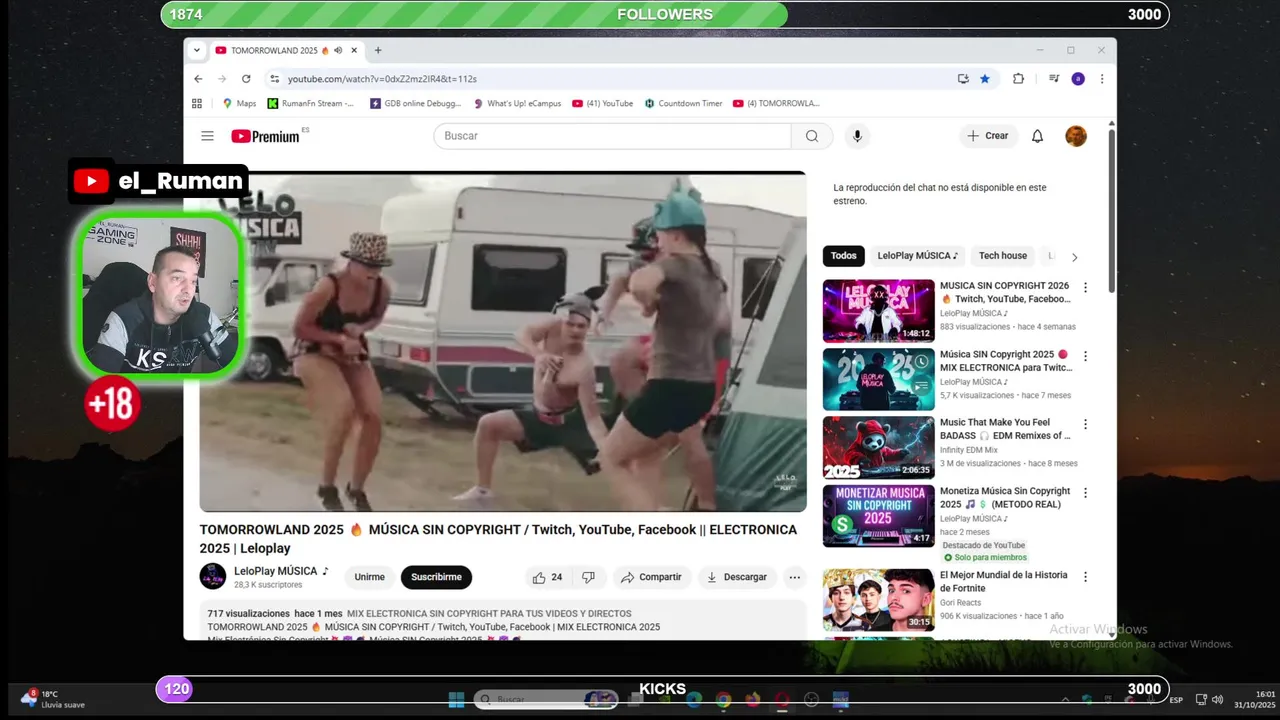Open the Crear create menu
The height and width of the screenshot is (720, 1280).
988,136
